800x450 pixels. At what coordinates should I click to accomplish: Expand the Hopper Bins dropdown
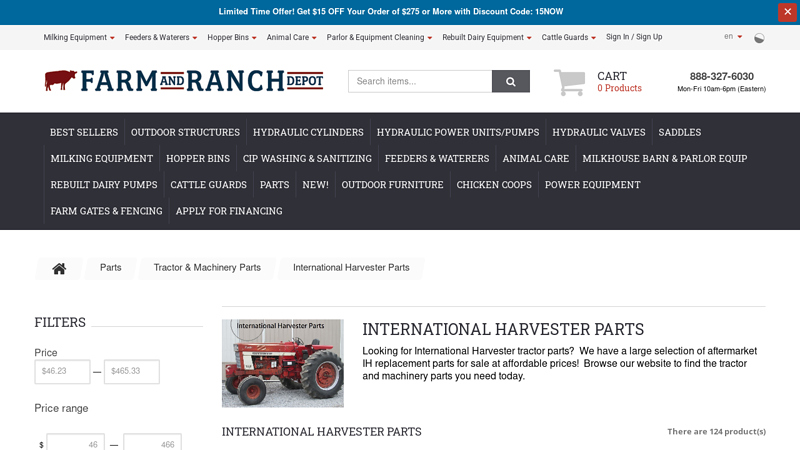click(x=232, y=37)
